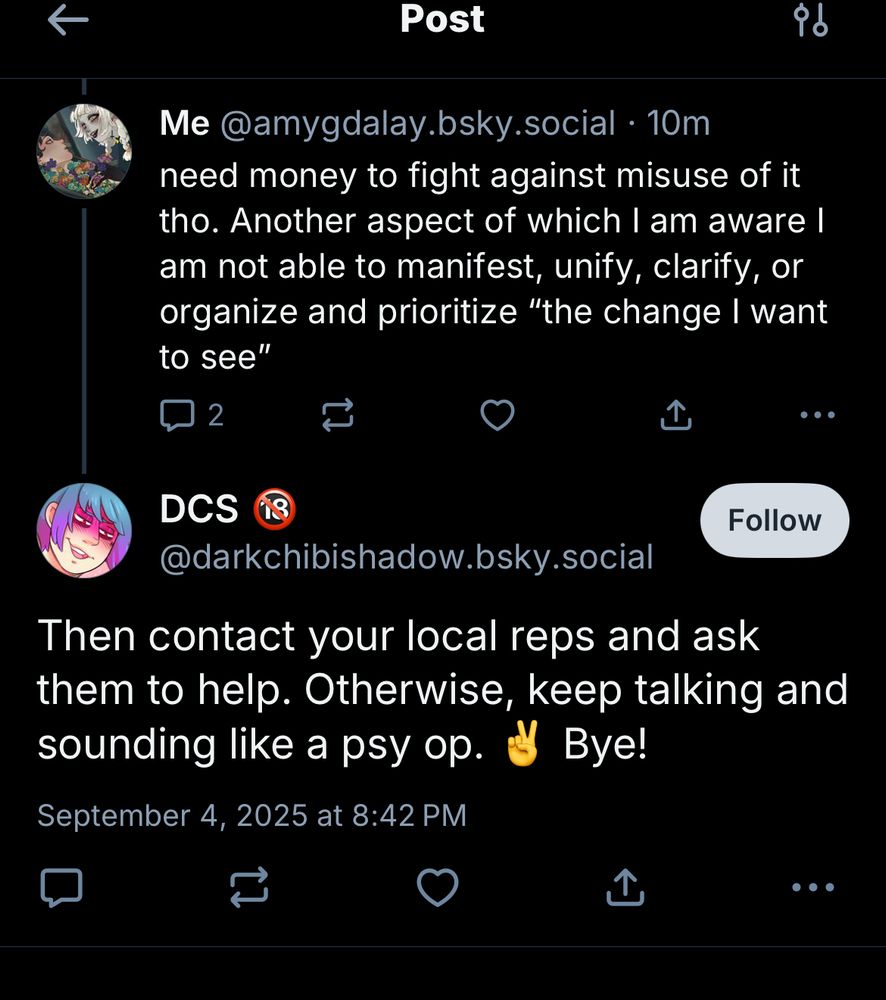Repost amygdalay's post

coord(338,416)
